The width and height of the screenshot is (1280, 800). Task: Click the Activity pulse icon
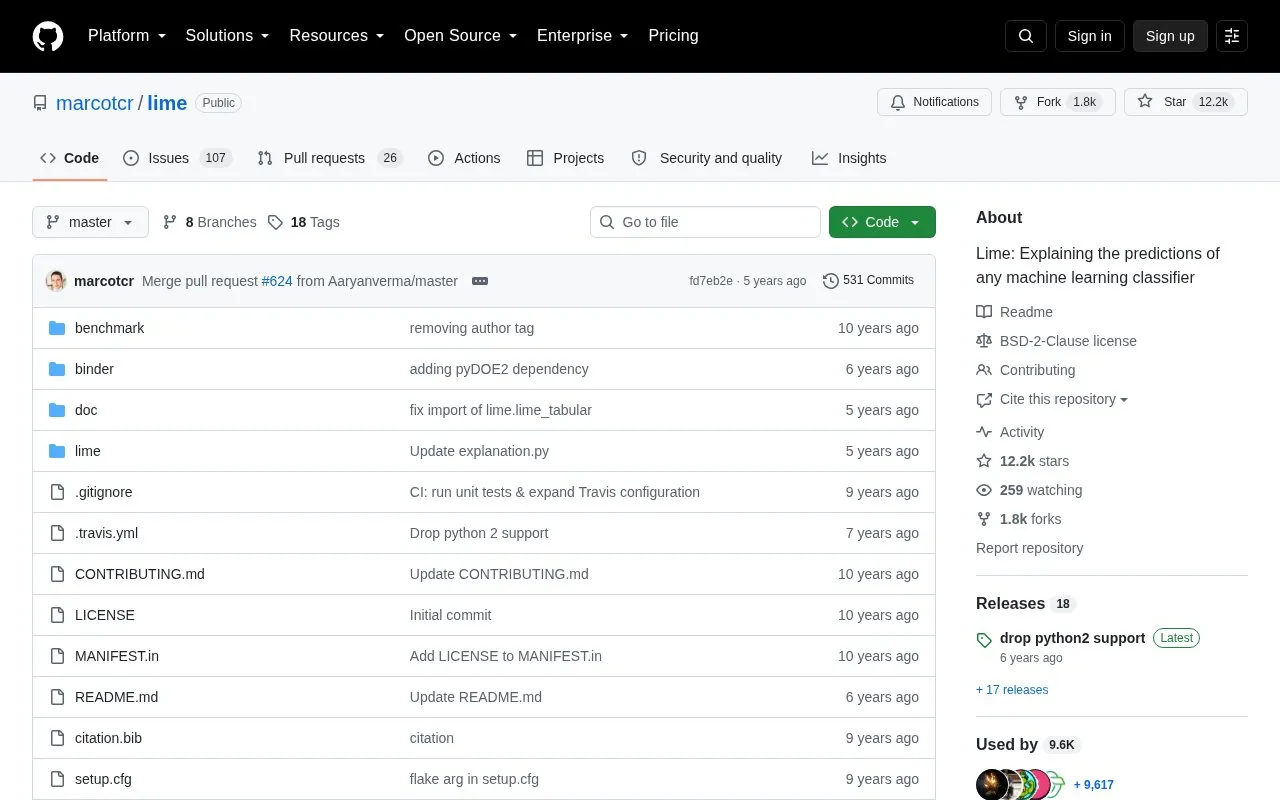[984, 432]
